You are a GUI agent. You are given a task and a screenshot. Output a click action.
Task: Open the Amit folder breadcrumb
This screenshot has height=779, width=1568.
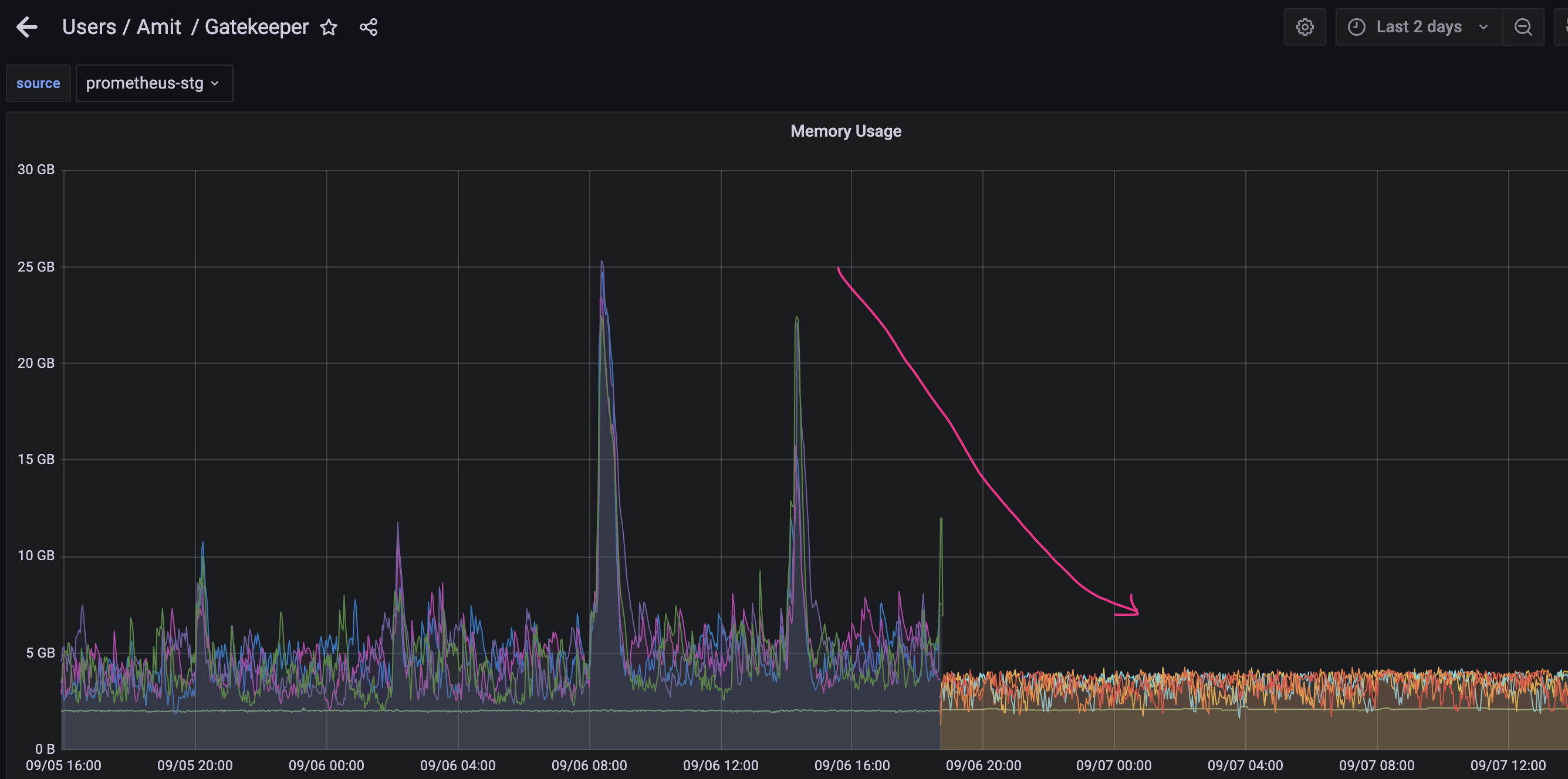pyautogui.click(x=158, y=27)
